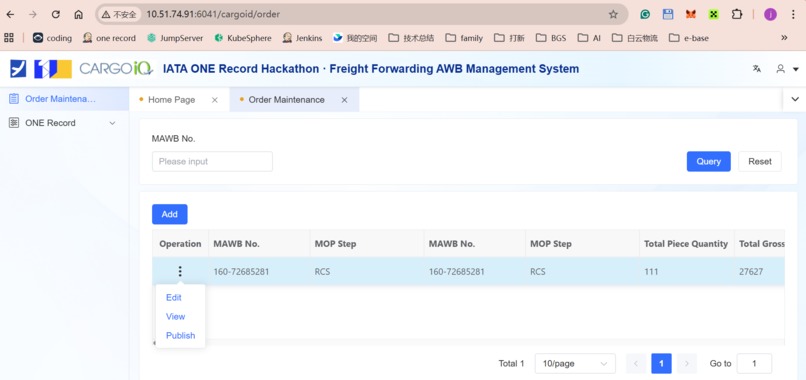Screen dimensions: 806x380
Task: Go back with browser back arrow
Action: tap(10, 14)
